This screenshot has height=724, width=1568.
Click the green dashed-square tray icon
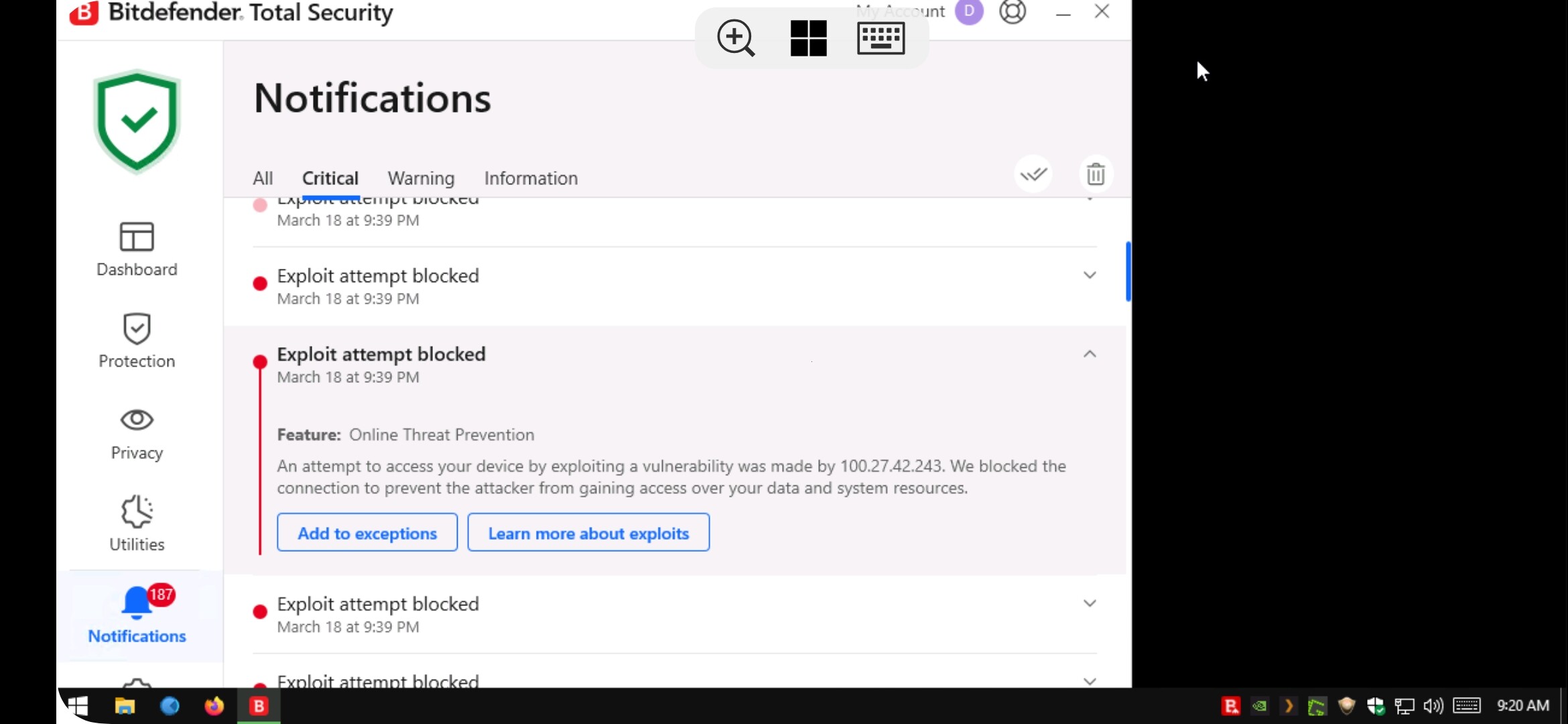1317,706
